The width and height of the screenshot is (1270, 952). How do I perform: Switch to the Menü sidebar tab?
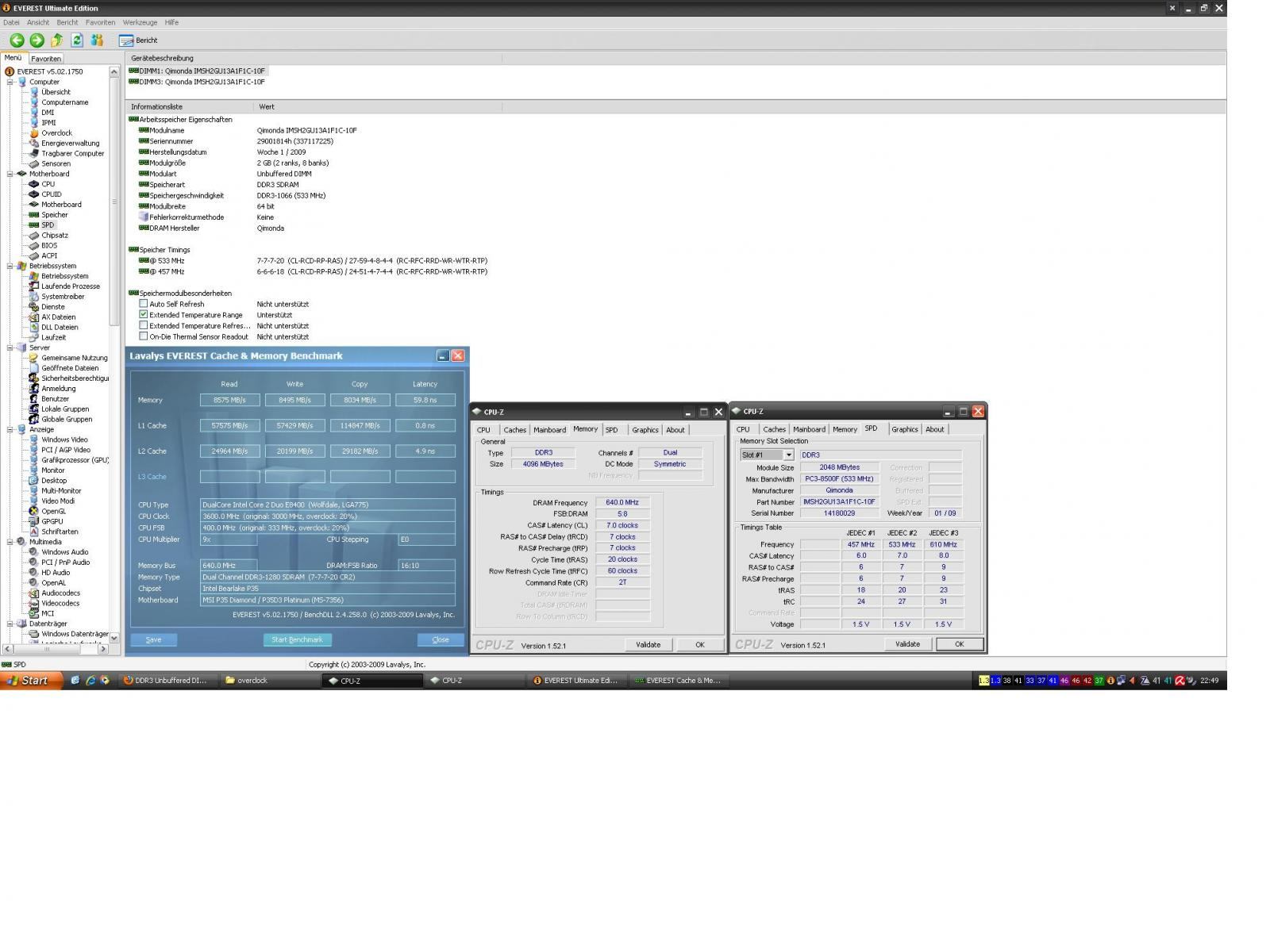(x=13, y=58)
